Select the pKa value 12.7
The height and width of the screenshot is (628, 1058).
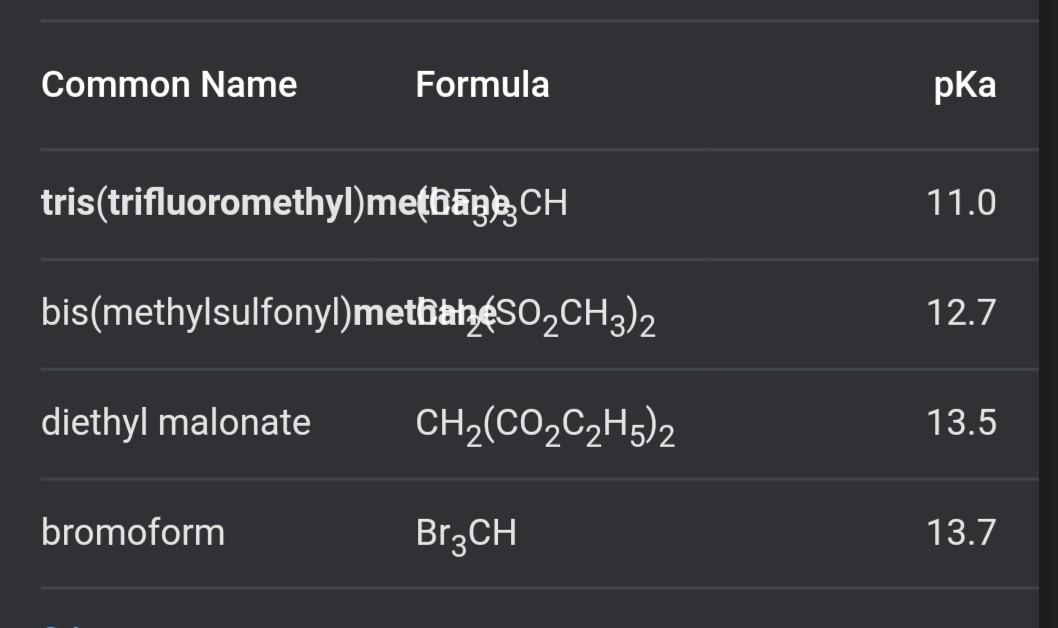coord(961,313)
